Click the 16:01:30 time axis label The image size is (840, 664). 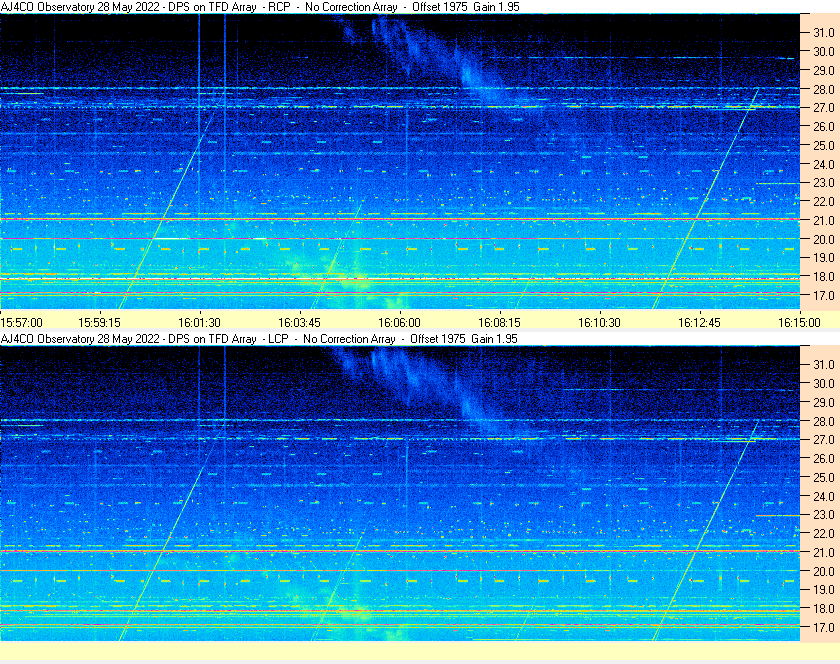tap(199, 323)
